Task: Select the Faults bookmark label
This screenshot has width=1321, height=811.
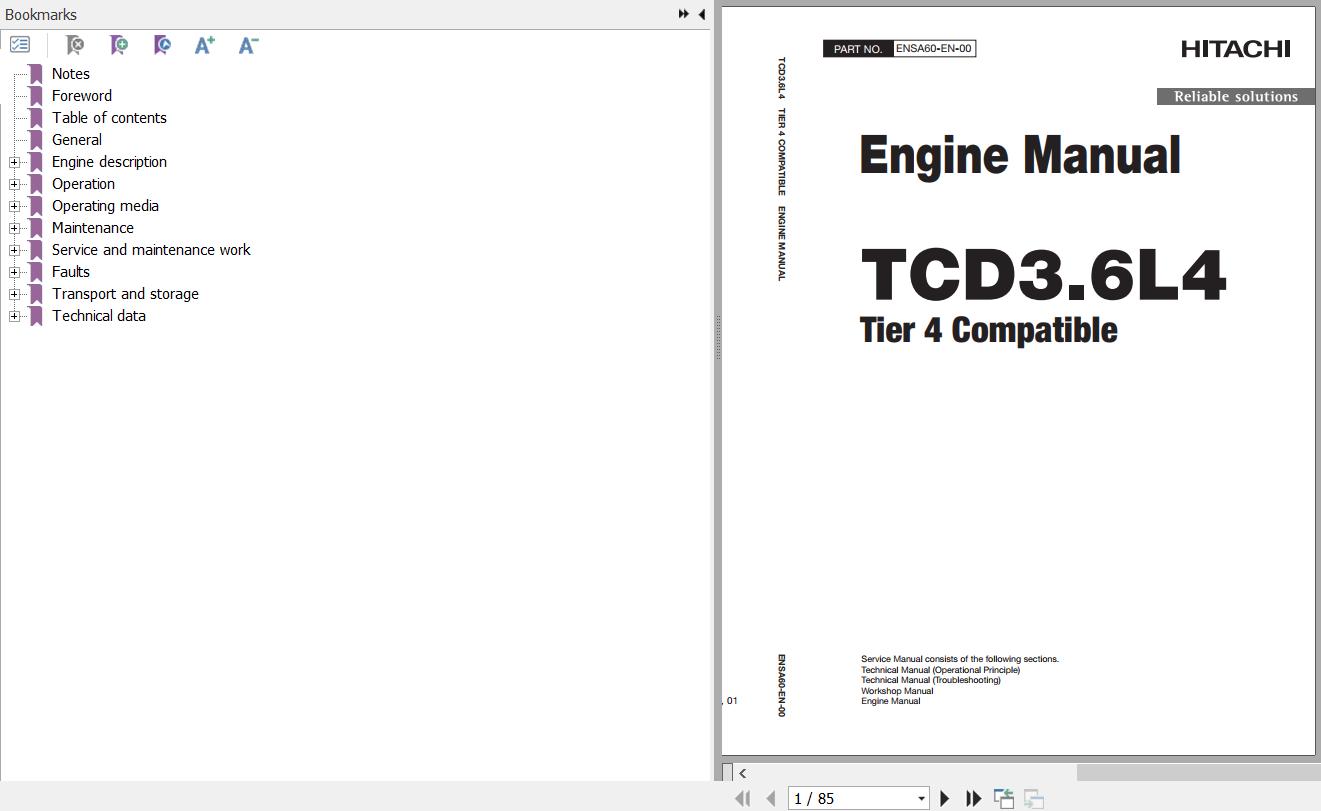Action: [x=71, y=272]
